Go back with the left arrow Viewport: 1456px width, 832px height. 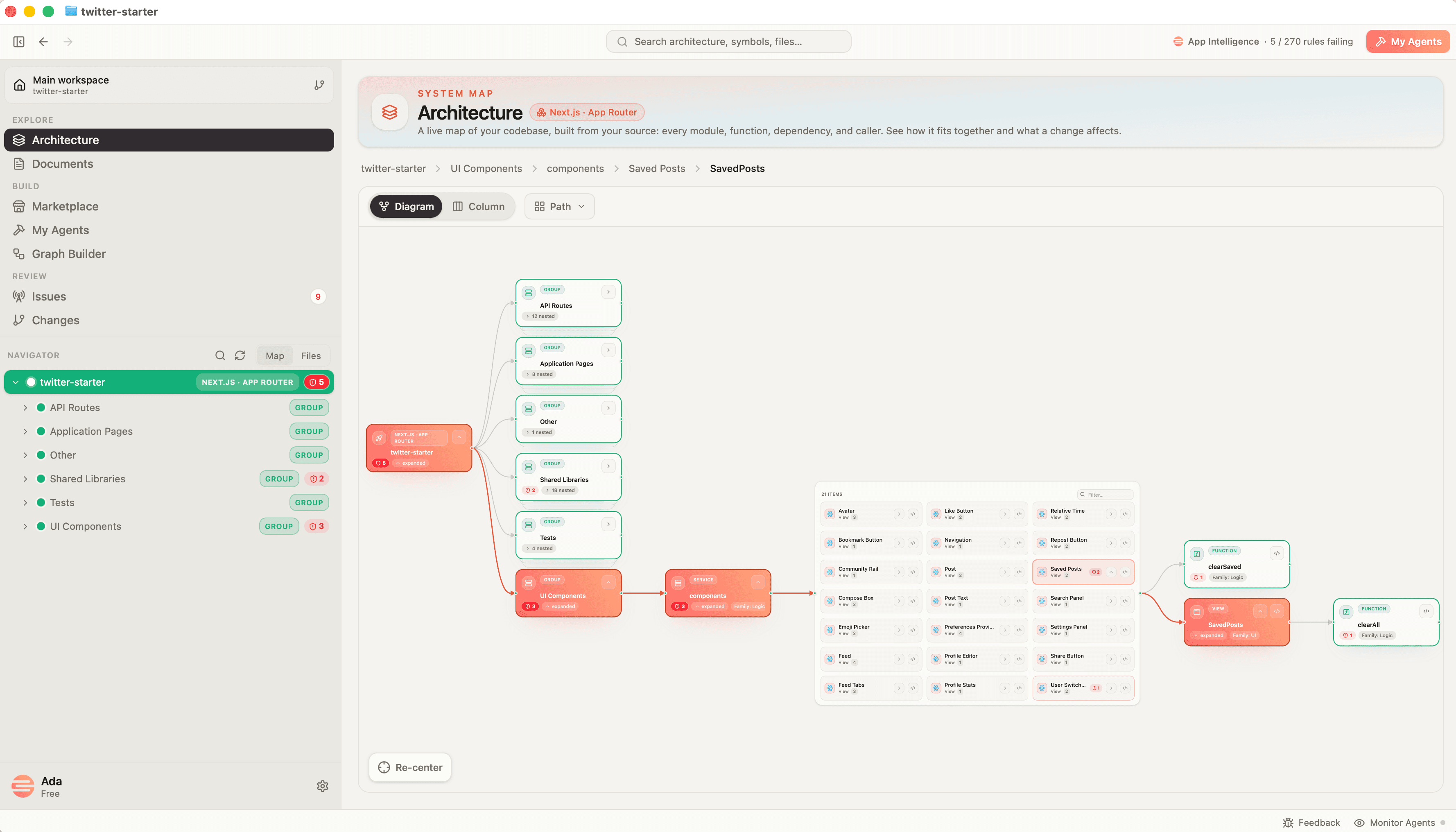pyautogui.click(x=43, y=42)
